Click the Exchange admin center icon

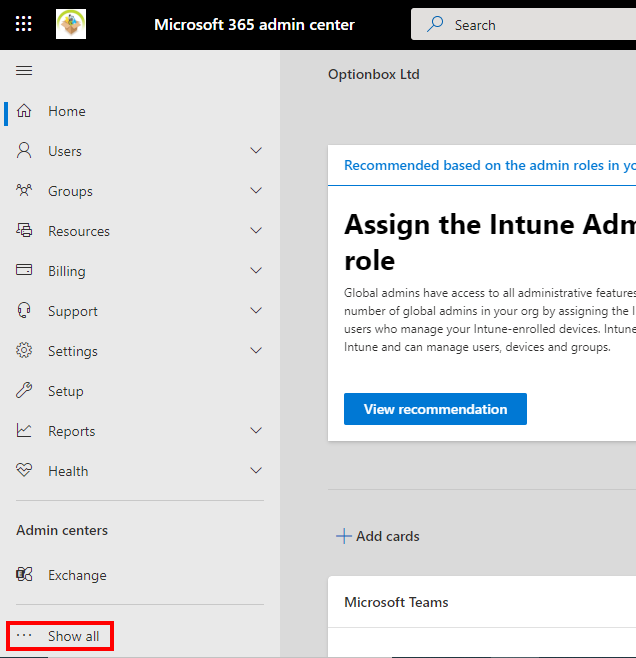click(24, 575)
